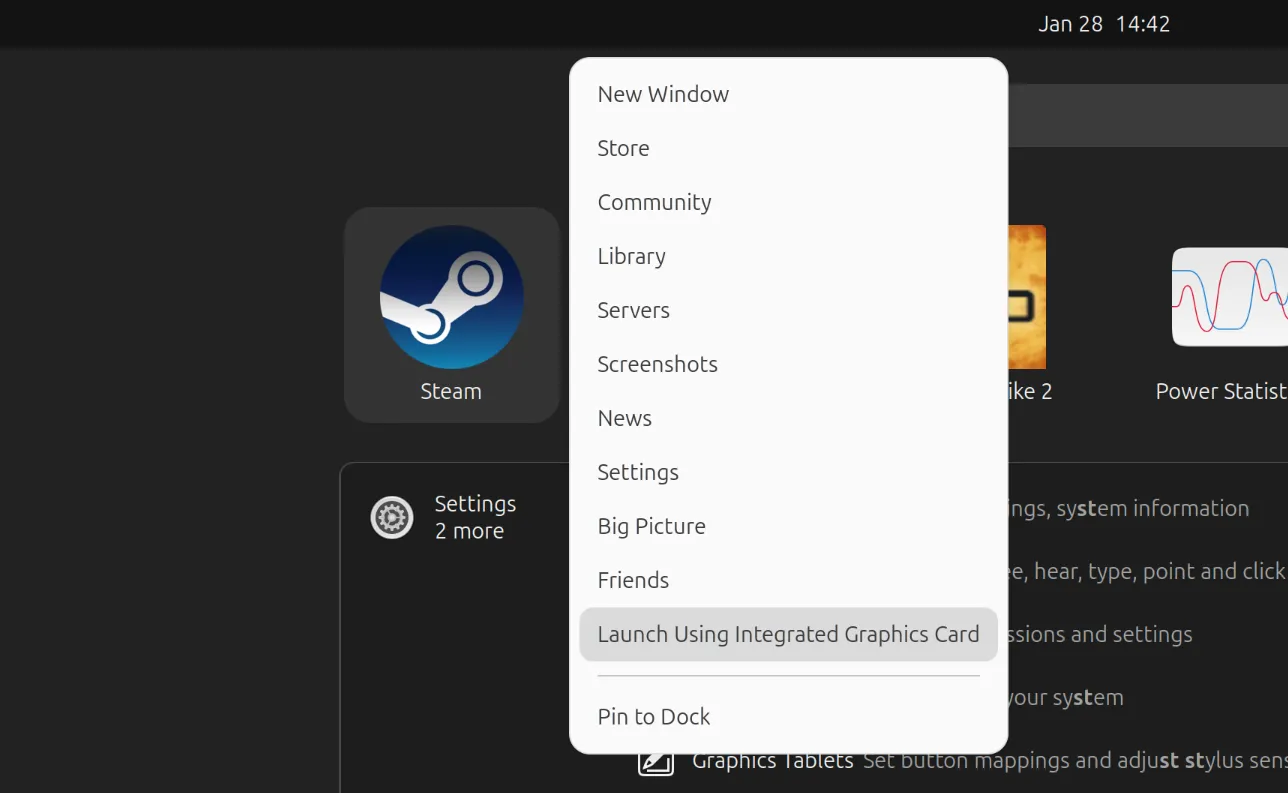Viewport: 1288px width, 793px height.
Task: Open the clock showing Jan 28 14:42
Action: tap(1103, 24)
